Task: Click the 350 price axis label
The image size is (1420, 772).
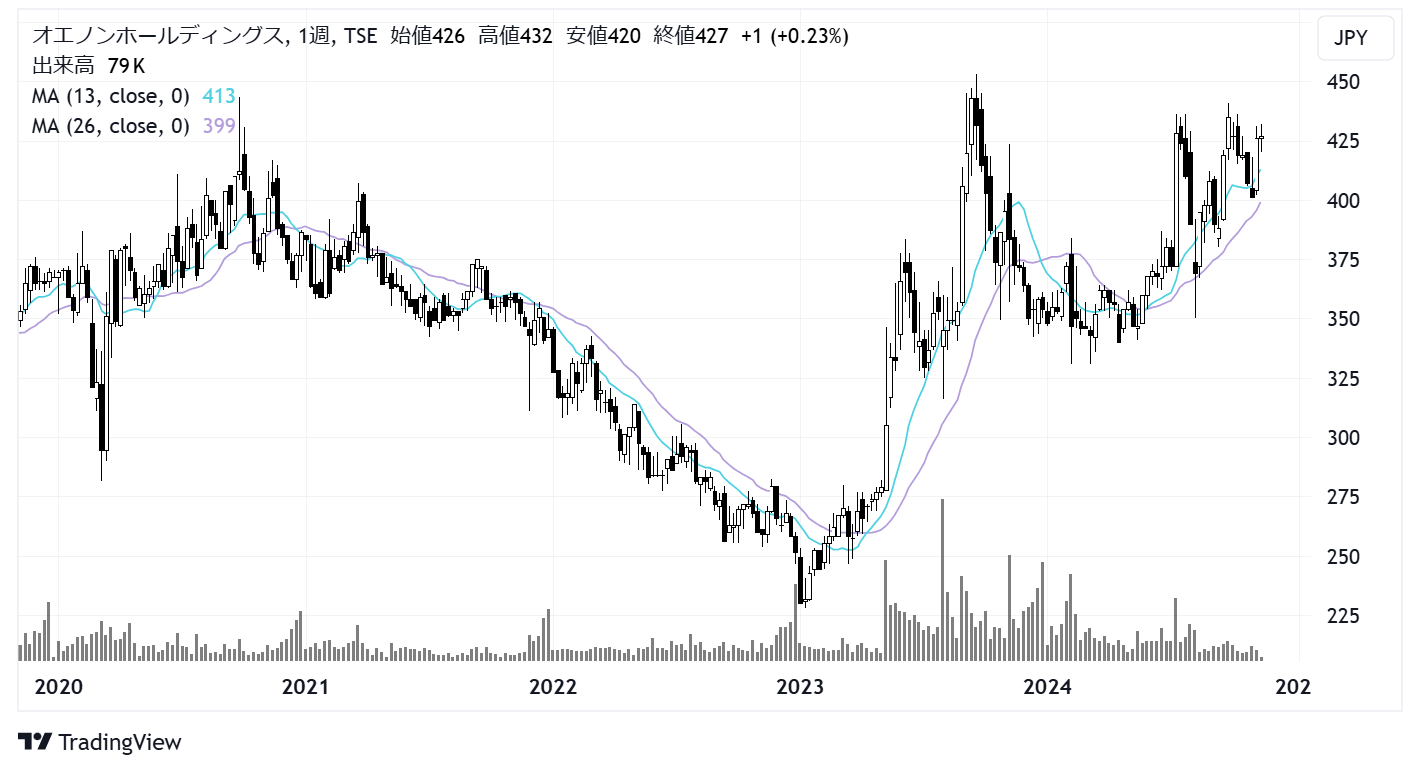Action: [x=1342, y=319]
